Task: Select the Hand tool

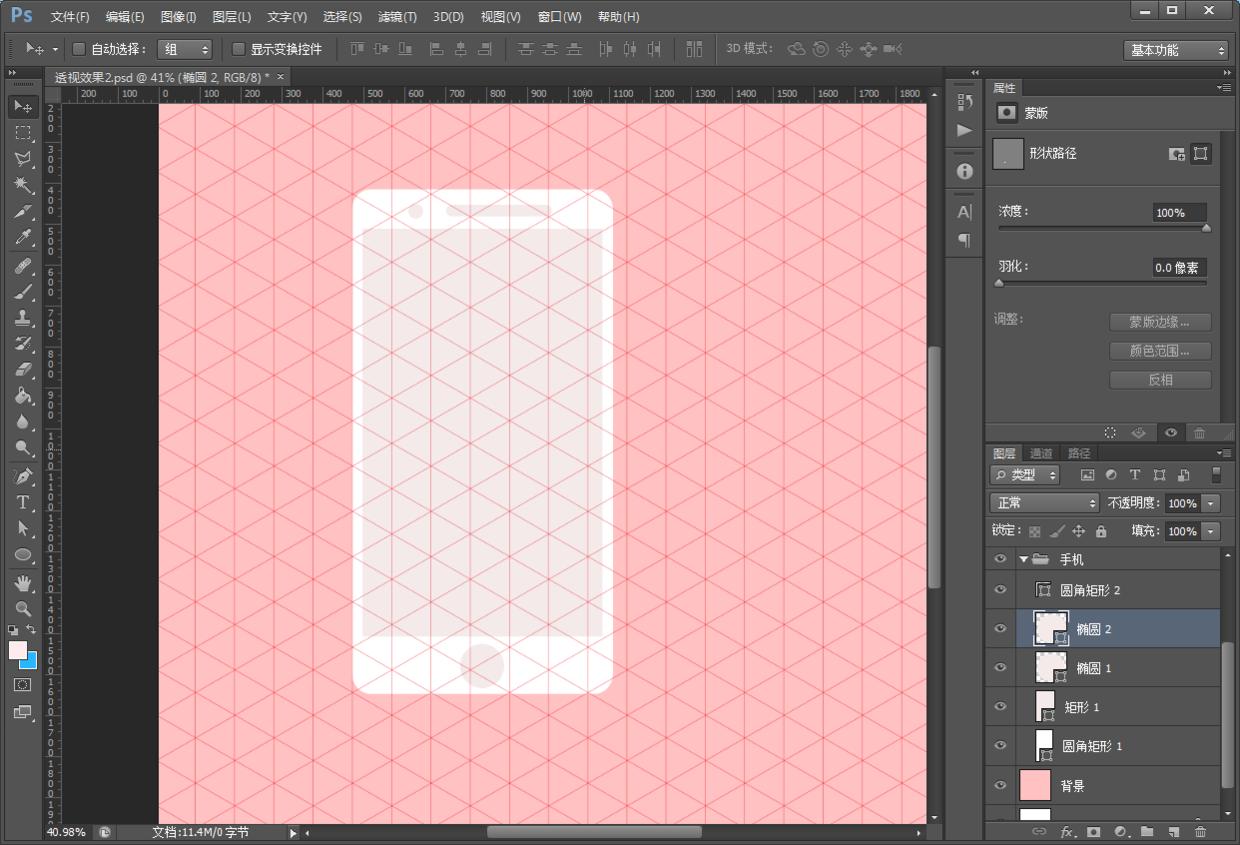Action: coord(23,582)
